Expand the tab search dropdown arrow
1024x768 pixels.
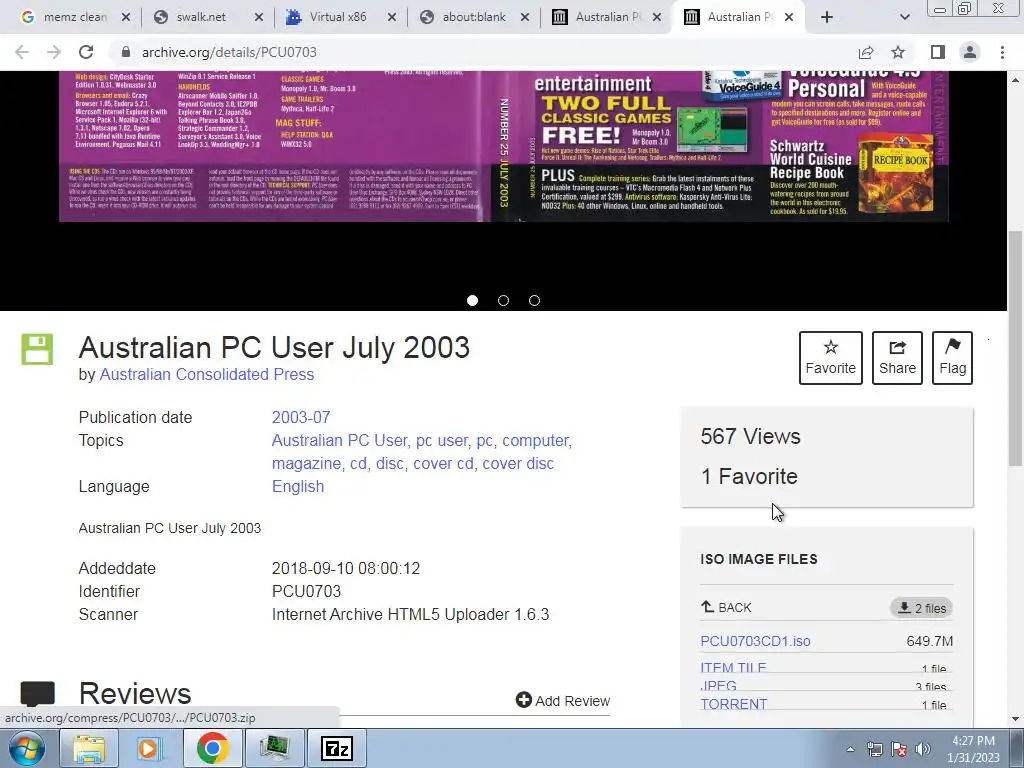pos(904,17)
